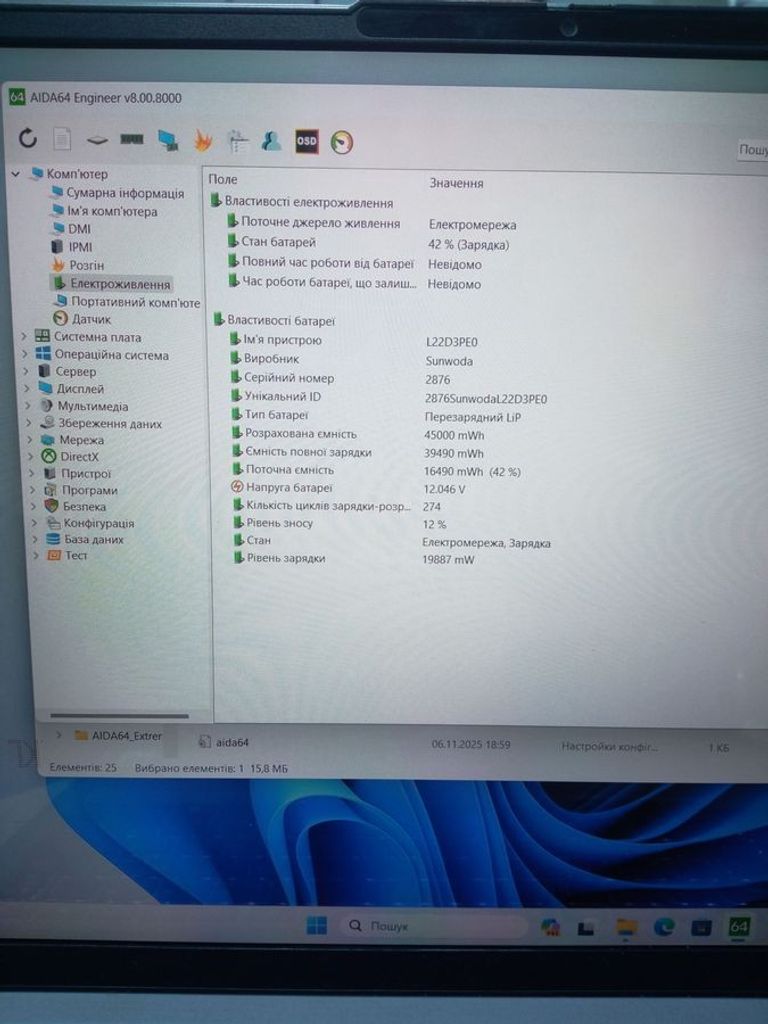Viewport: 768px width, 1024px height.
Task: Click the taskbar Пошук search box
Action: click(x=434, y=926)
